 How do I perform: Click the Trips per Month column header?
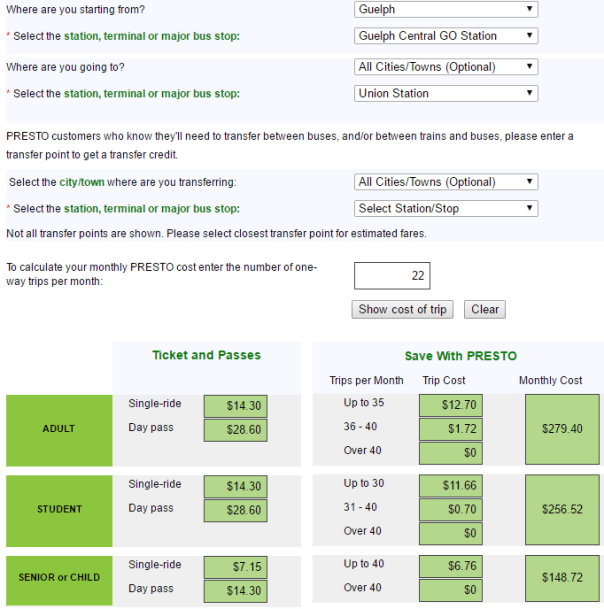366,381
